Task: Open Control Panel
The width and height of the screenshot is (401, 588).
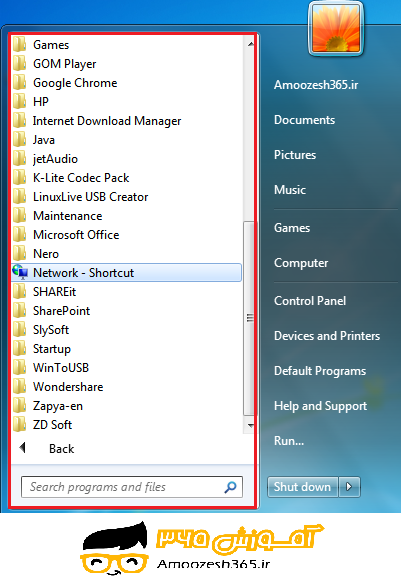Action: pos(310,301)
